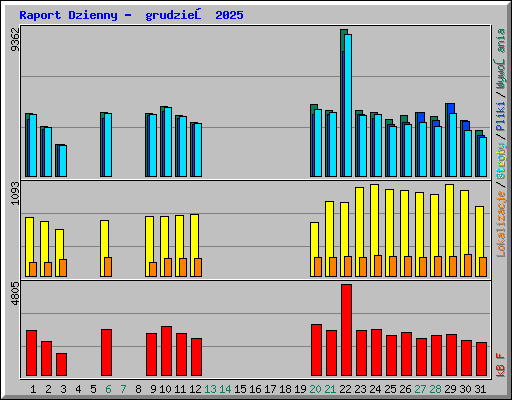Click day 20 label on the axis
This screenshot has height=400, width=512.
[315, 389]
